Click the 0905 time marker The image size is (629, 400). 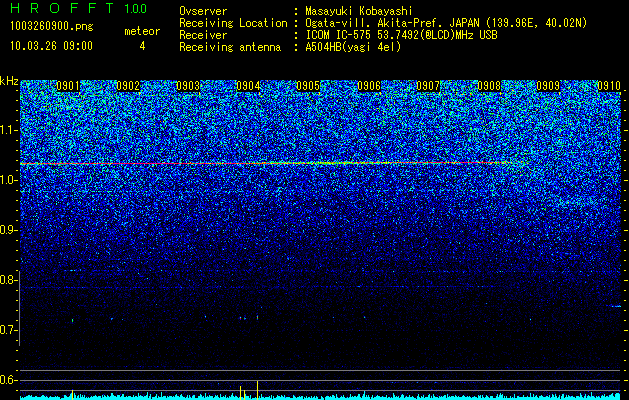[x=308, y=86]
